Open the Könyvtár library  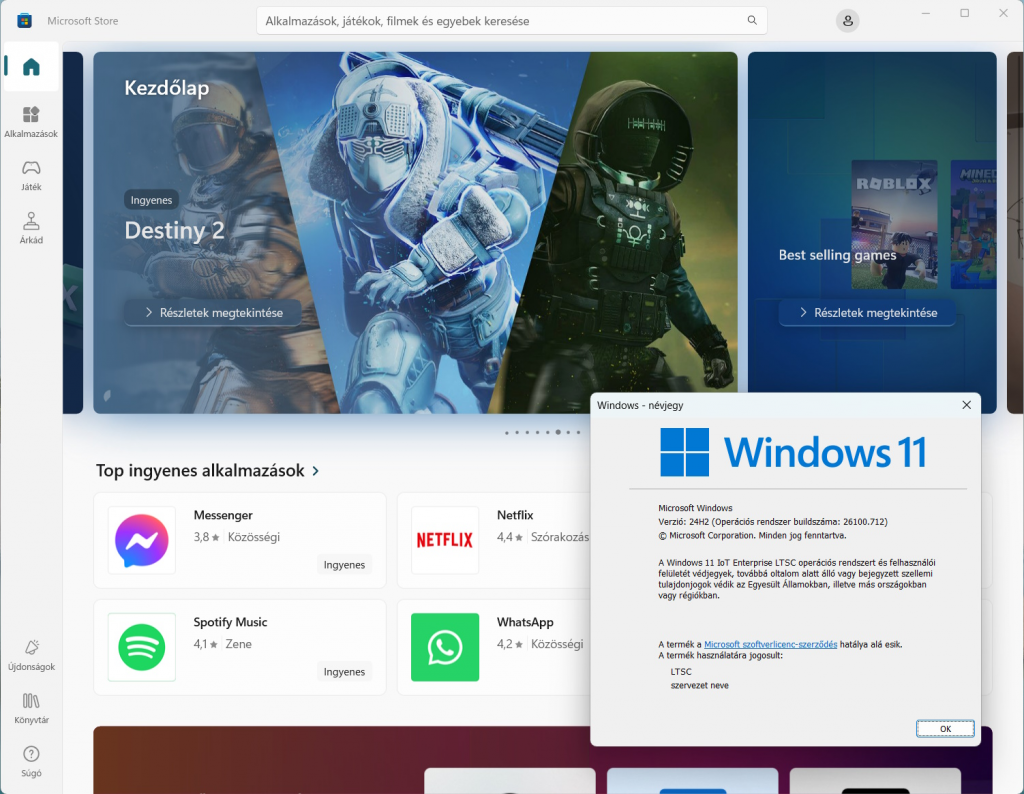[31, 707]
